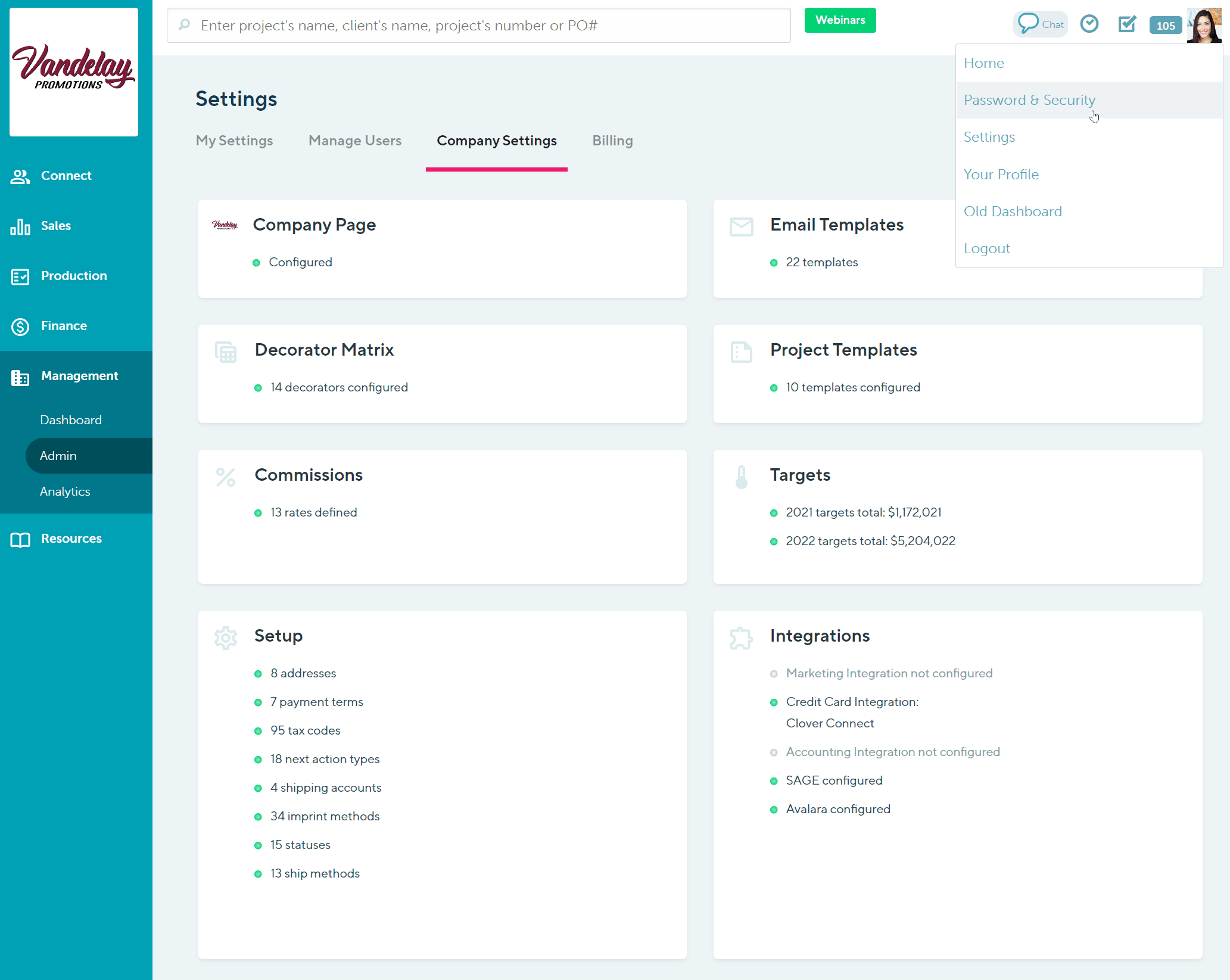The image size is (1230, 980).
Task: Click the Integrations puzzle-piece icon
Action: (x=740, y=637)
